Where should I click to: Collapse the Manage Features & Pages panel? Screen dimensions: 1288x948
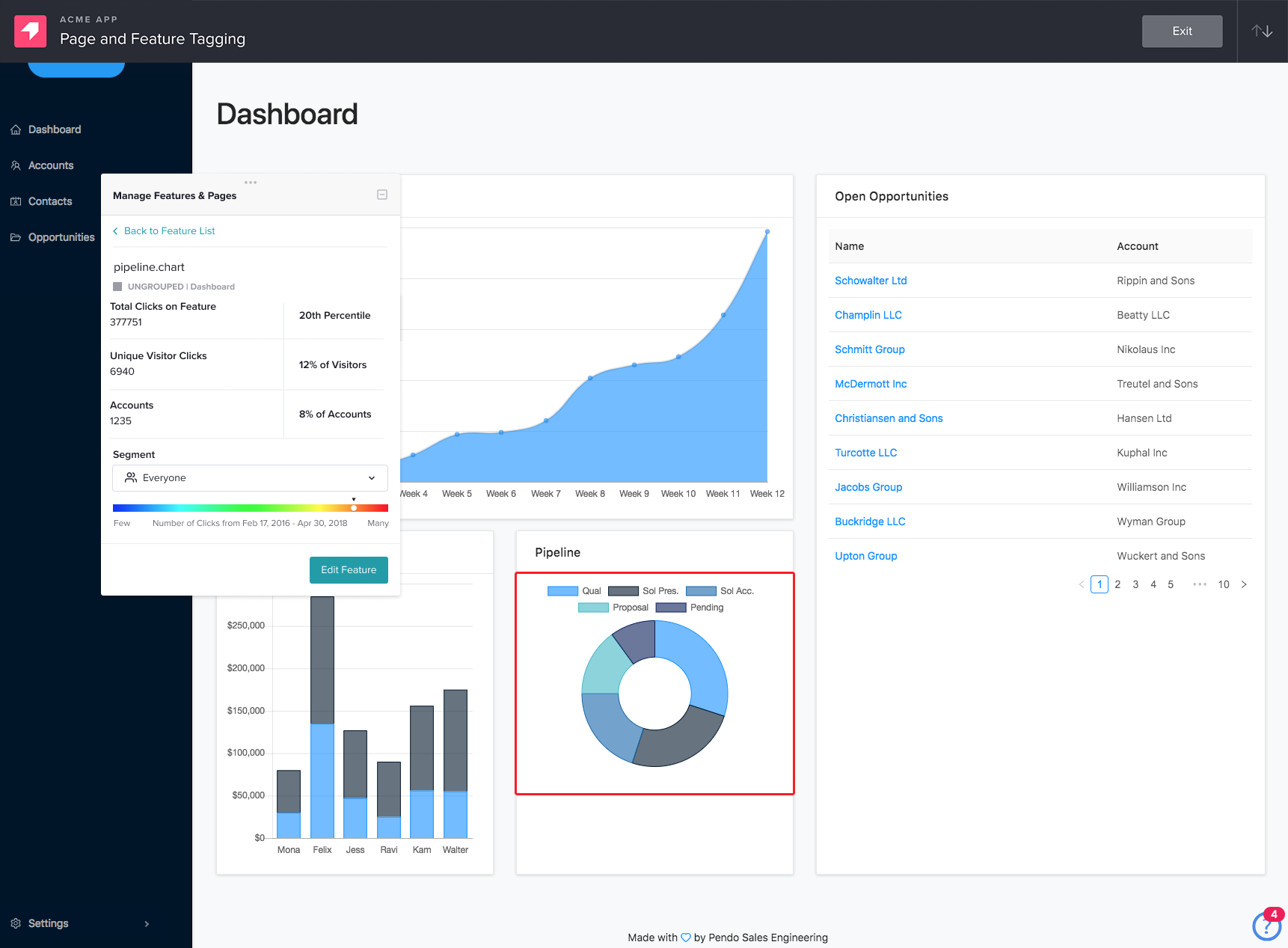click(381, 195)
